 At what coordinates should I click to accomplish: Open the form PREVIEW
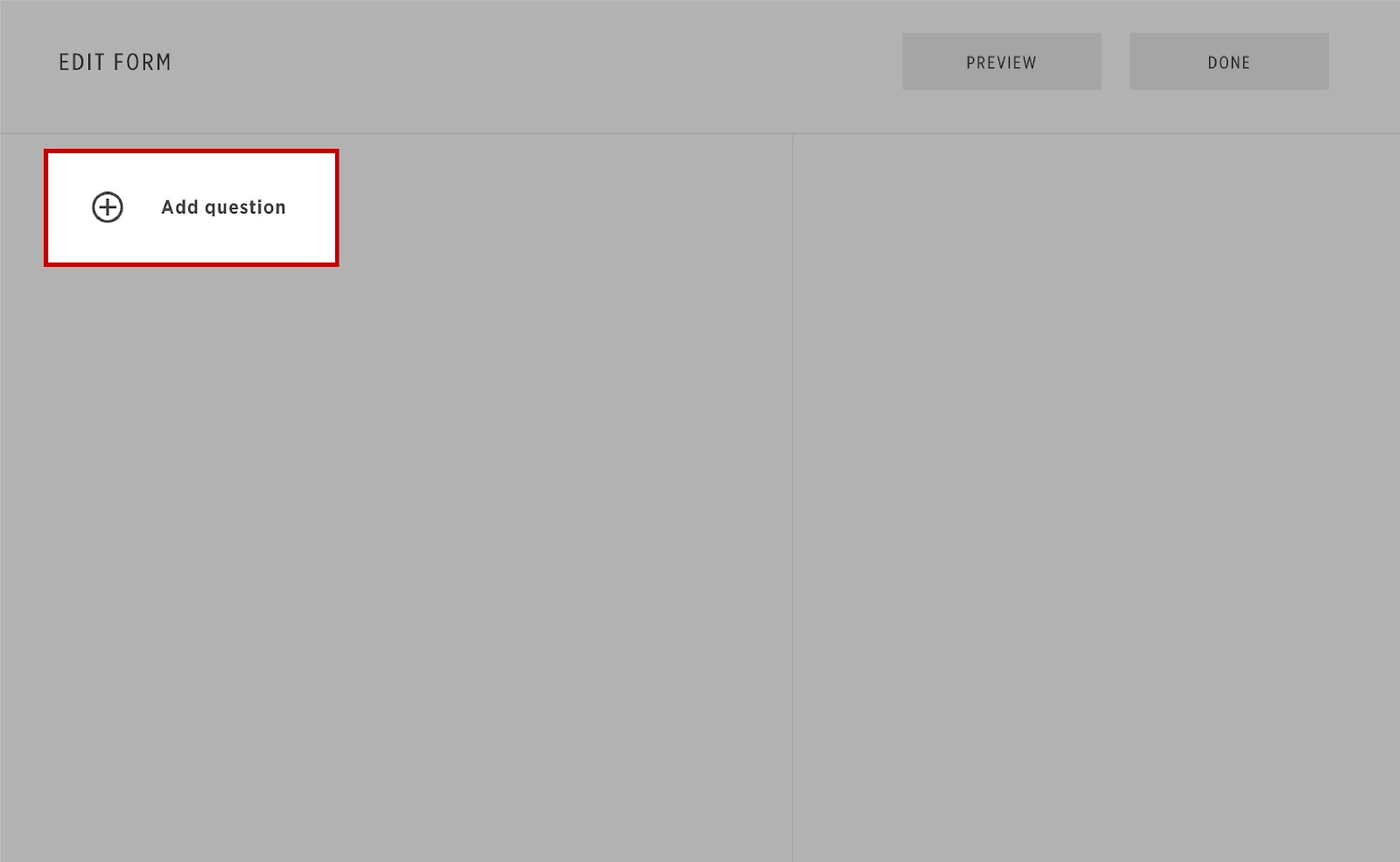[x=1002, y=62]
